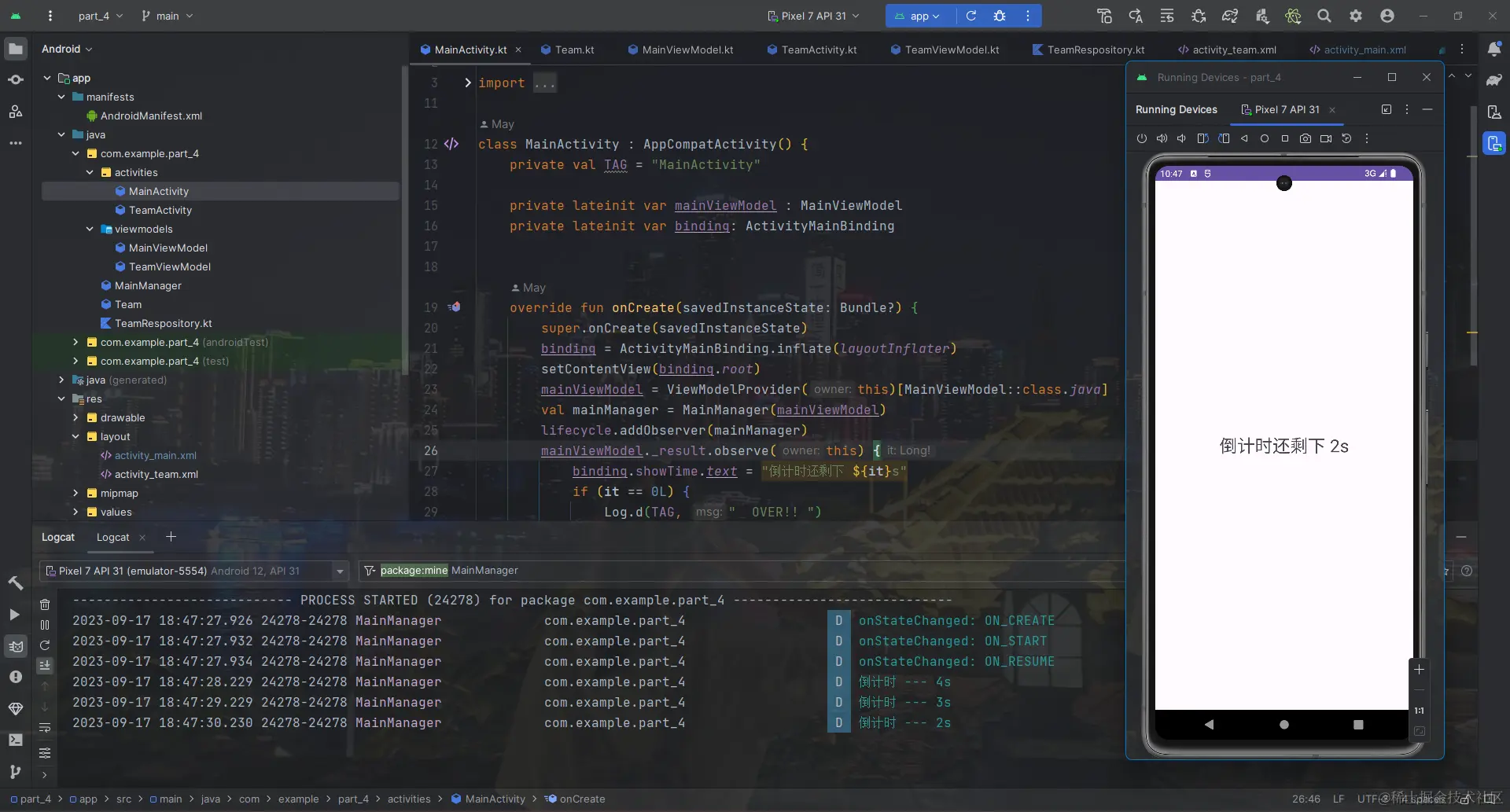Rerun the app
The image size is (1510, 812).
coord(971,16)
